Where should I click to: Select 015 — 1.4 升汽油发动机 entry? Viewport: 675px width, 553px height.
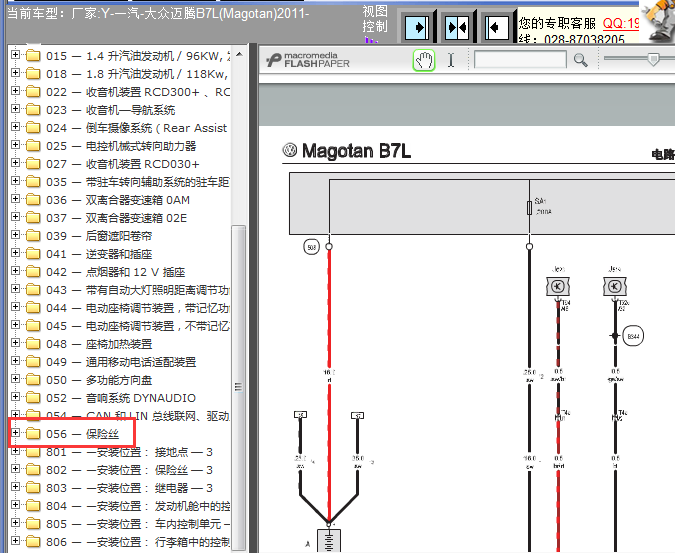click(138, 56)
